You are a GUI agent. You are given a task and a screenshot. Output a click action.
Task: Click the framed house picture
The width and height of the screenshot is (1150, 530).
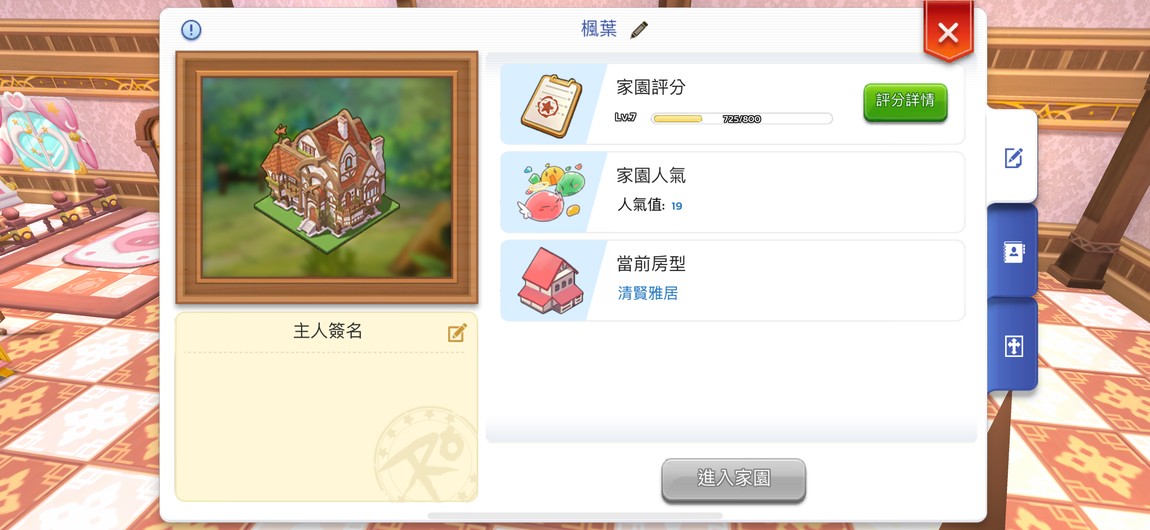click(x=326, y=177)
